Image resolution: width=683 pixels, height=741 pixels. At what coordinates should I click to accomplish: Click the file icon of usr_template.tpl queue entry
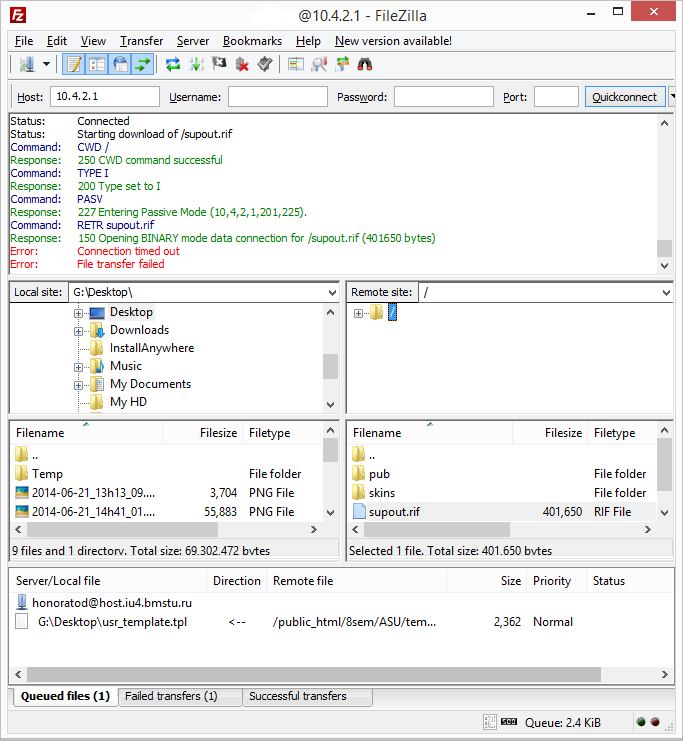pyautogui.click(x=21, y=621)
